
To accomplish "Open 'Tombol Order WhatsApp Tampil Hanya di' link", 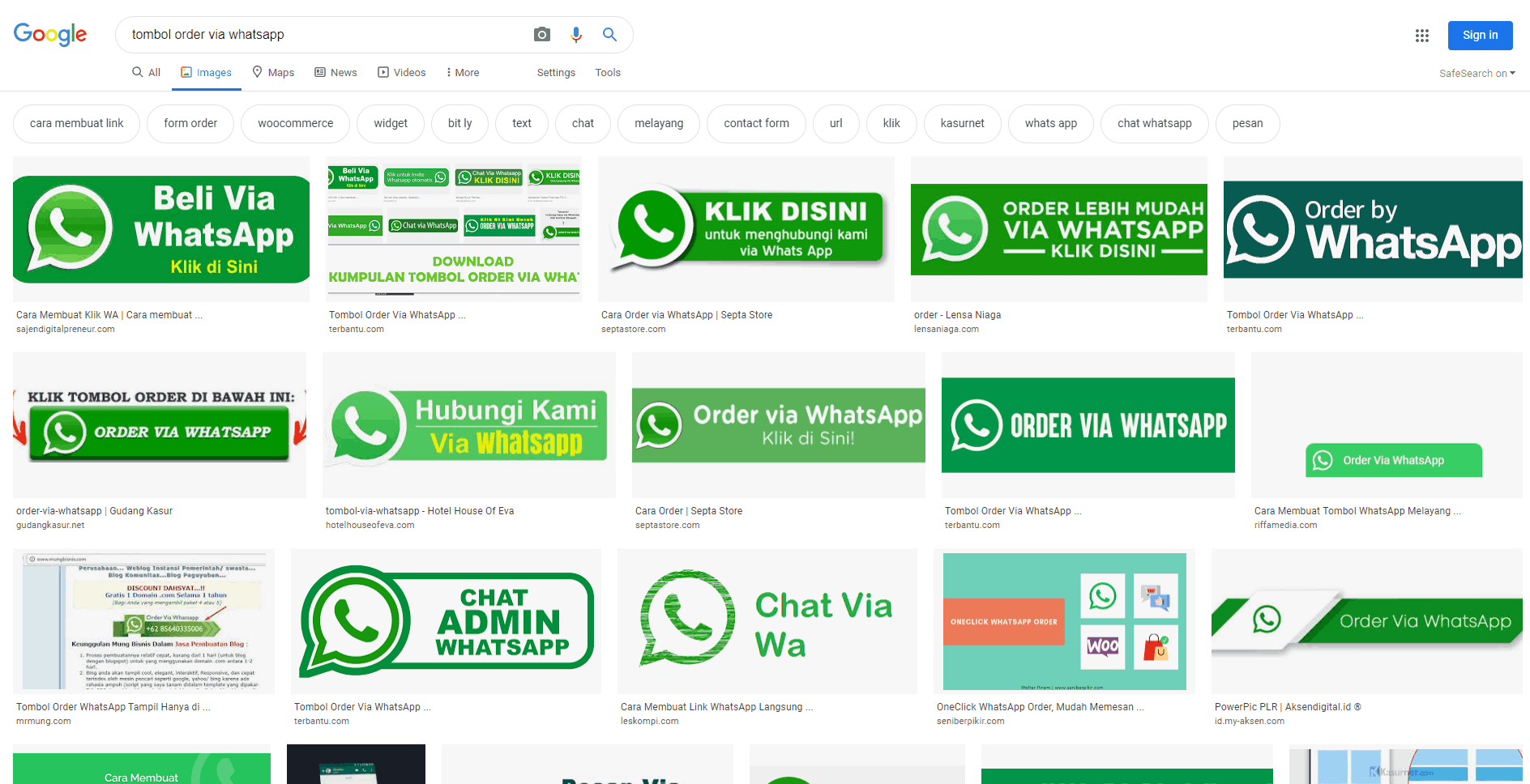I will (x=113, y=707).
